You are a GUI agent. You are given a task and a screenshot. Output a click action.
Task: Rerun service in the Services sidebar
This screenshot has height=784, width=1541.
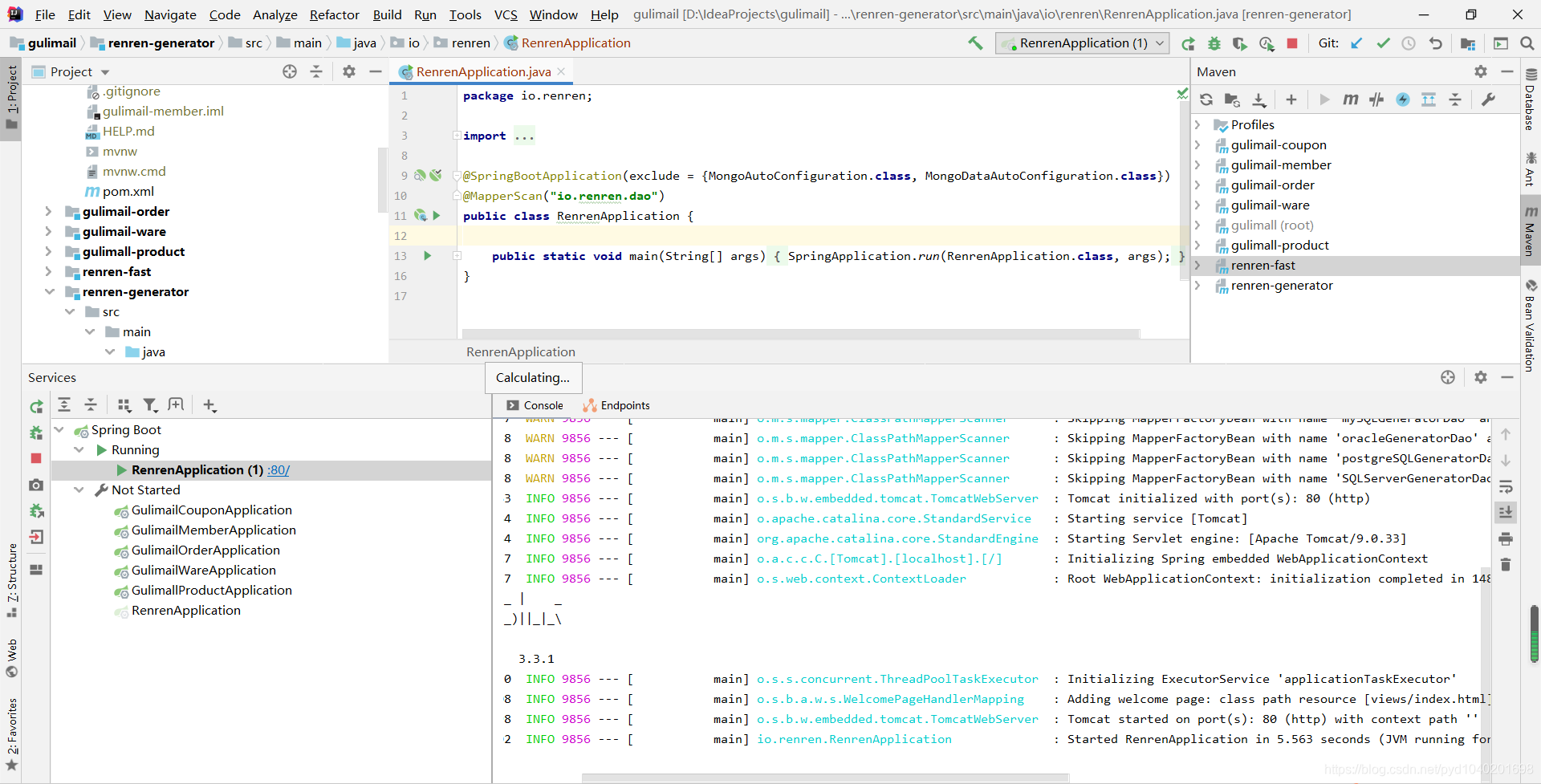[x=36, y=407]
